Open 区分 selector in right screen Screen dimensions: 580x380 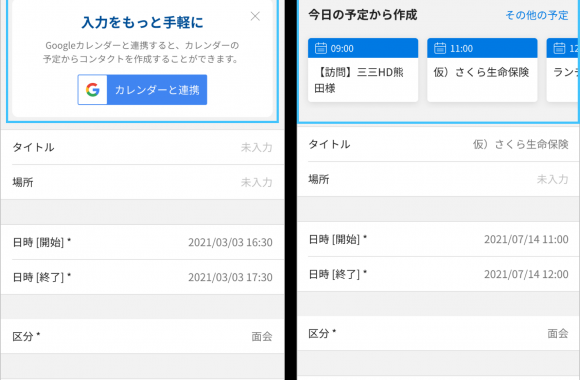tap(438, 333)
